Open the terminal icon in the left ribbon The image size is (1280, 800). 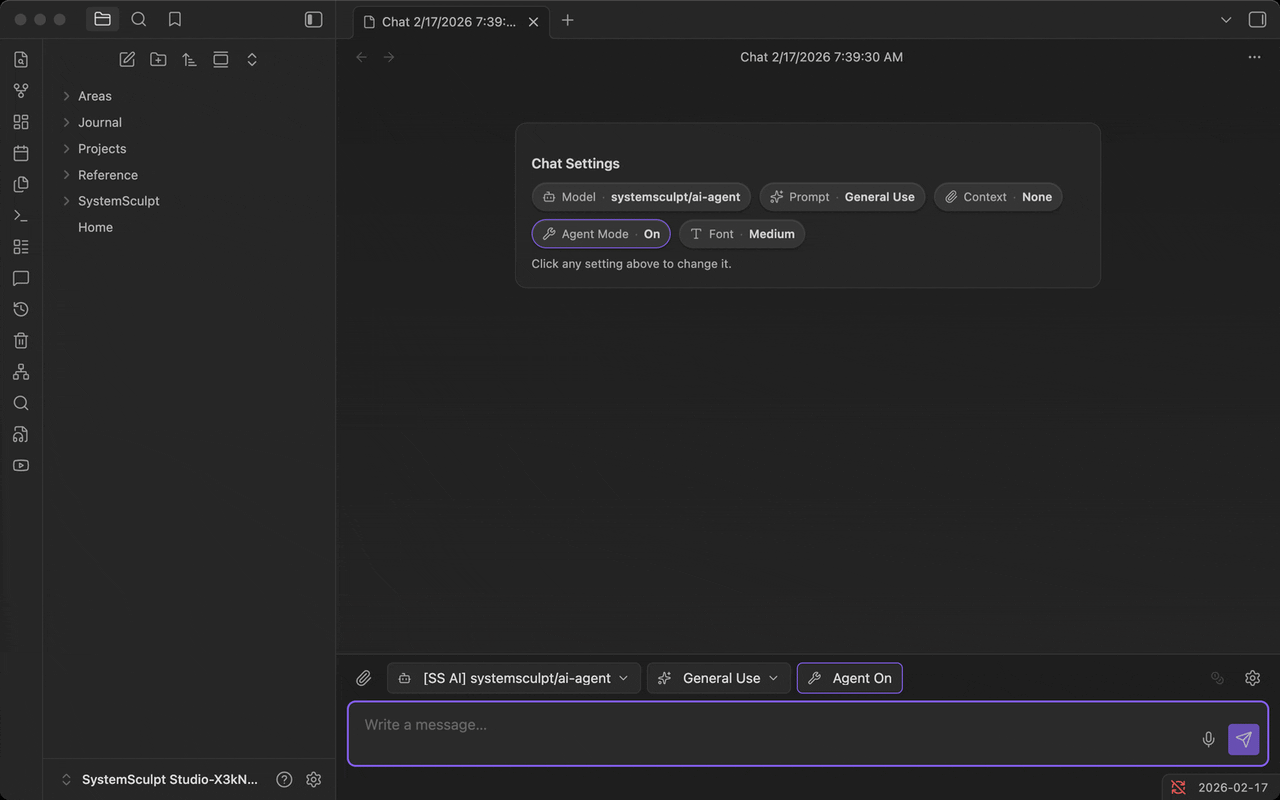20,215
